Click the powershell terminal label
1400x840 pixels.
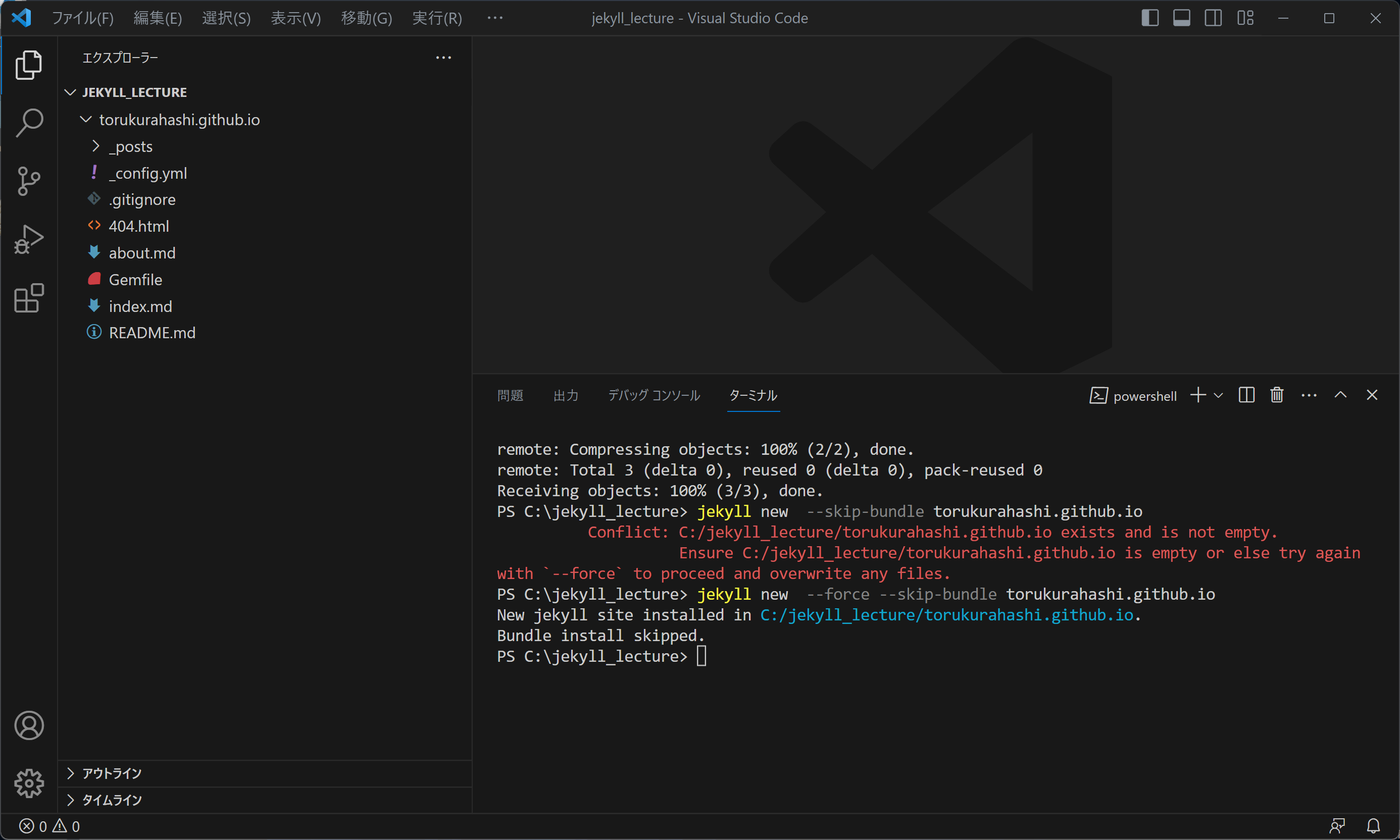click(x=1144, y=396)
